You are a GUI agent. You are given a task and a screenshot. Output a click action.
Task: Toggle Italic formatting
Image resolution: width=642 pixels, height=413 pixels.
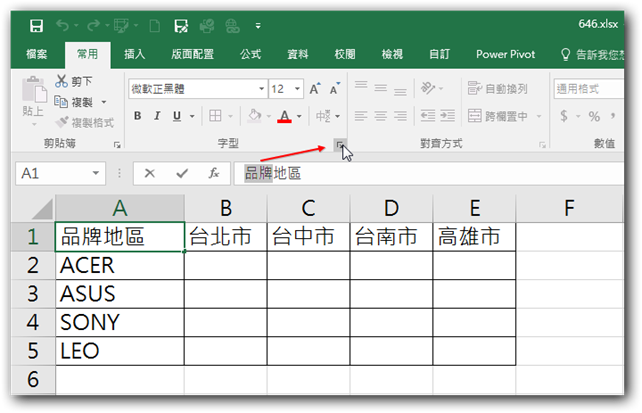pyautogui.click(x=157, y=116)
